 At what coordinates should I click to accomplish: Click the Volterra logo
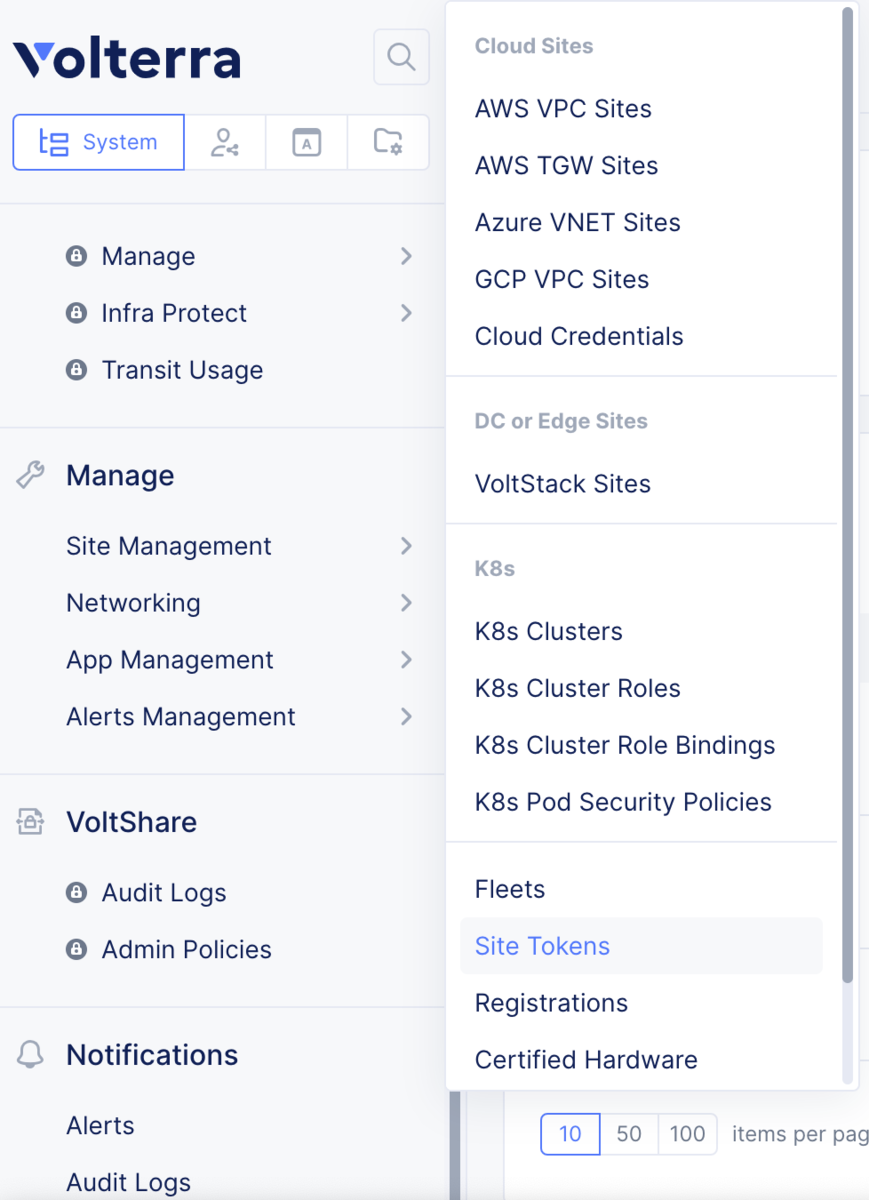point(127,59)
